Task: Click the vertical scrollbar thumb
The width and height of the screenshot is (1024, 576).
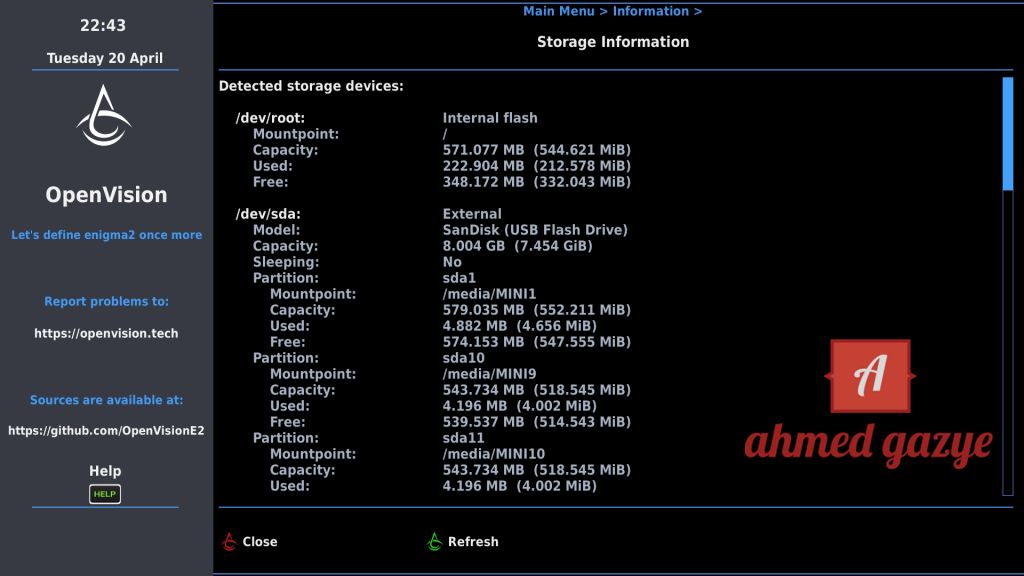Action: (1008, 134)
